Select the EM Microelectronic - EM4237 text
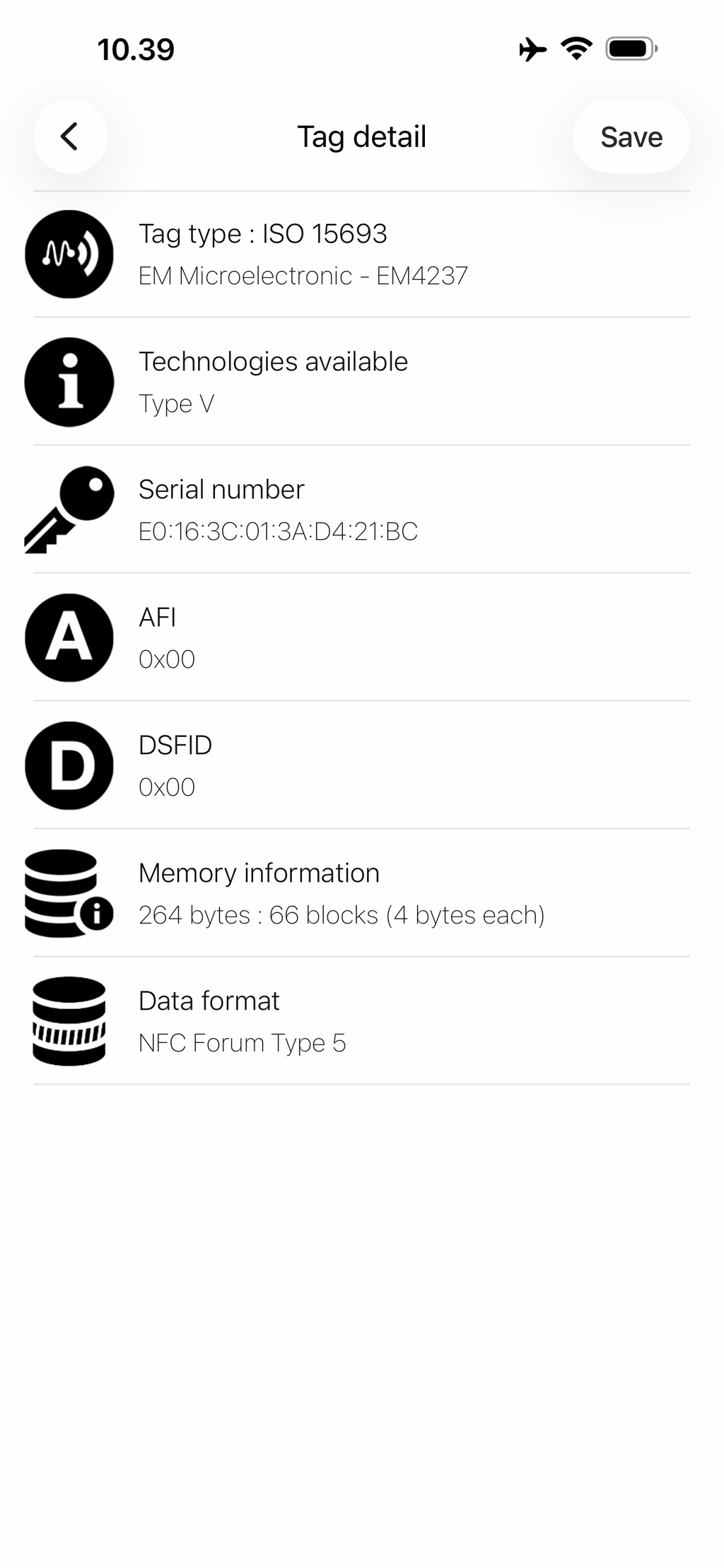This screenshot has width=724, height=1568. pyautogui.click(x=303, y=276)
